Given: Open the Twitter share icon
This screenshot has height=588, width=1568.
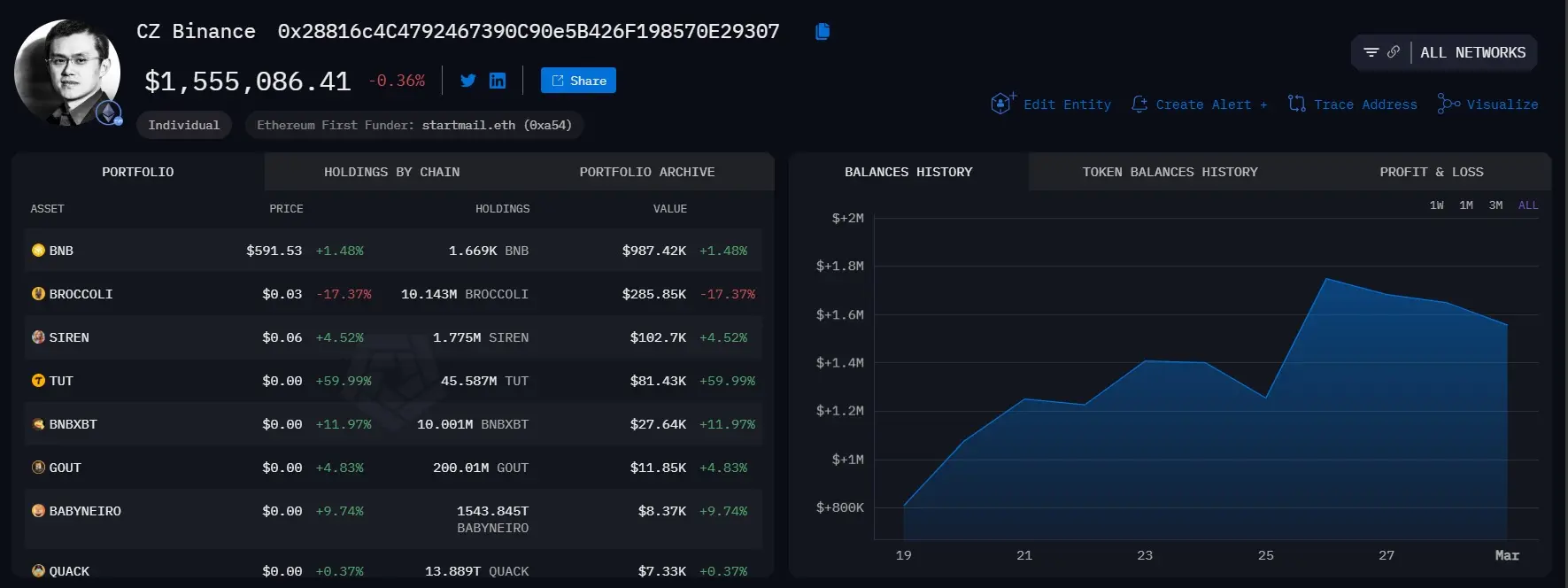Looking at the screenshot, I should pyautogui.click(x=468, y=81).
